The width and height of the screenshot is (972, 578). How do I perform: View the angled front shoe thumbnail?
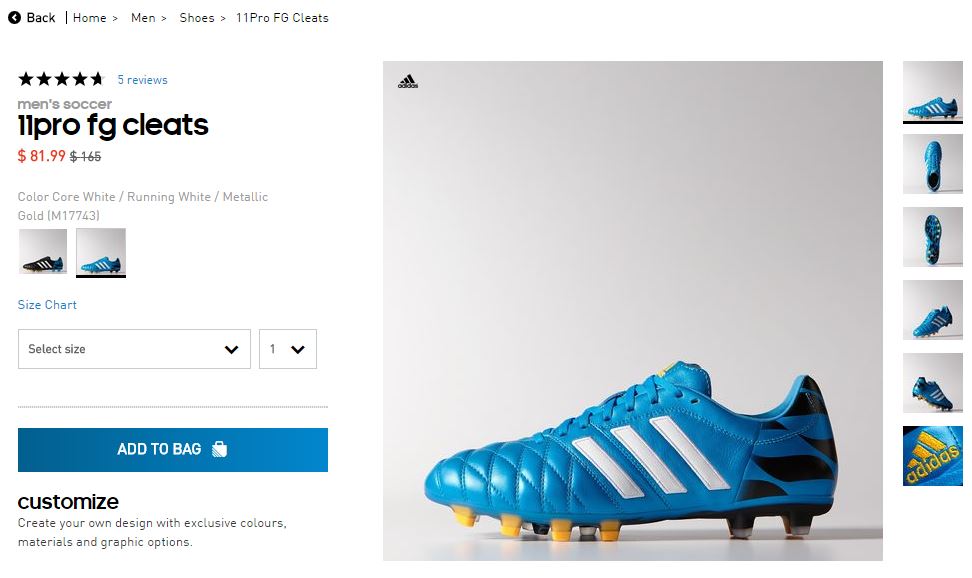pos(932,310)
